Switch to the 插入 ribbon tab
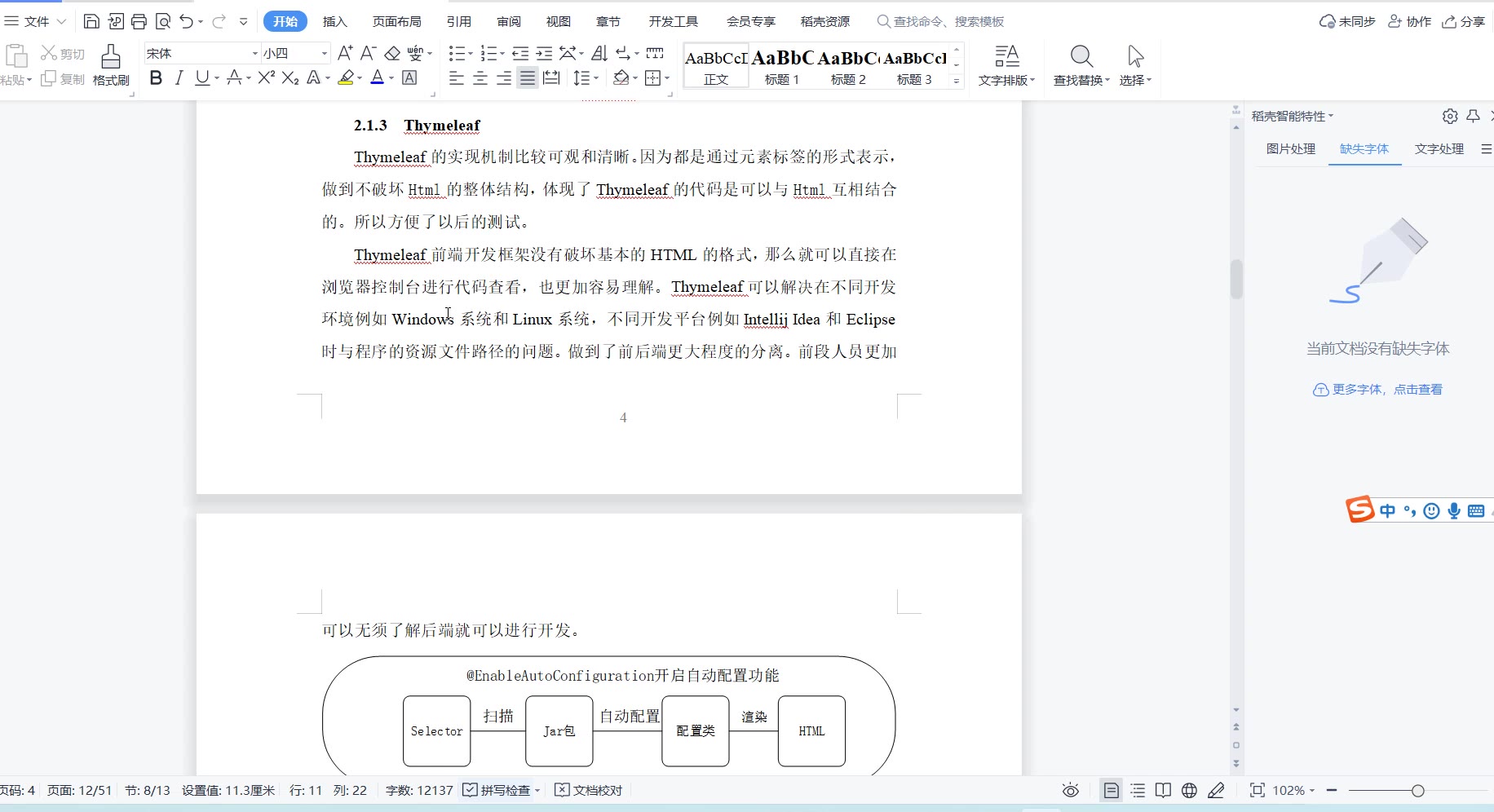The width and height of the screenshot is (1494, 812). click(334, 21)
